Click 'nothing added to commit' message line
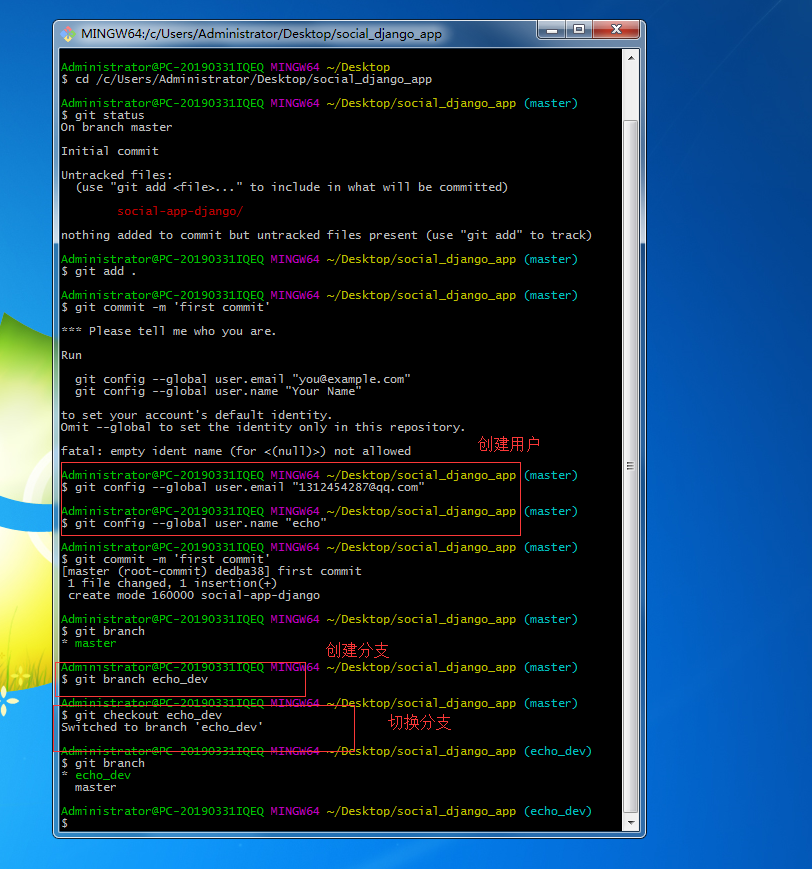 pos(326,235)
